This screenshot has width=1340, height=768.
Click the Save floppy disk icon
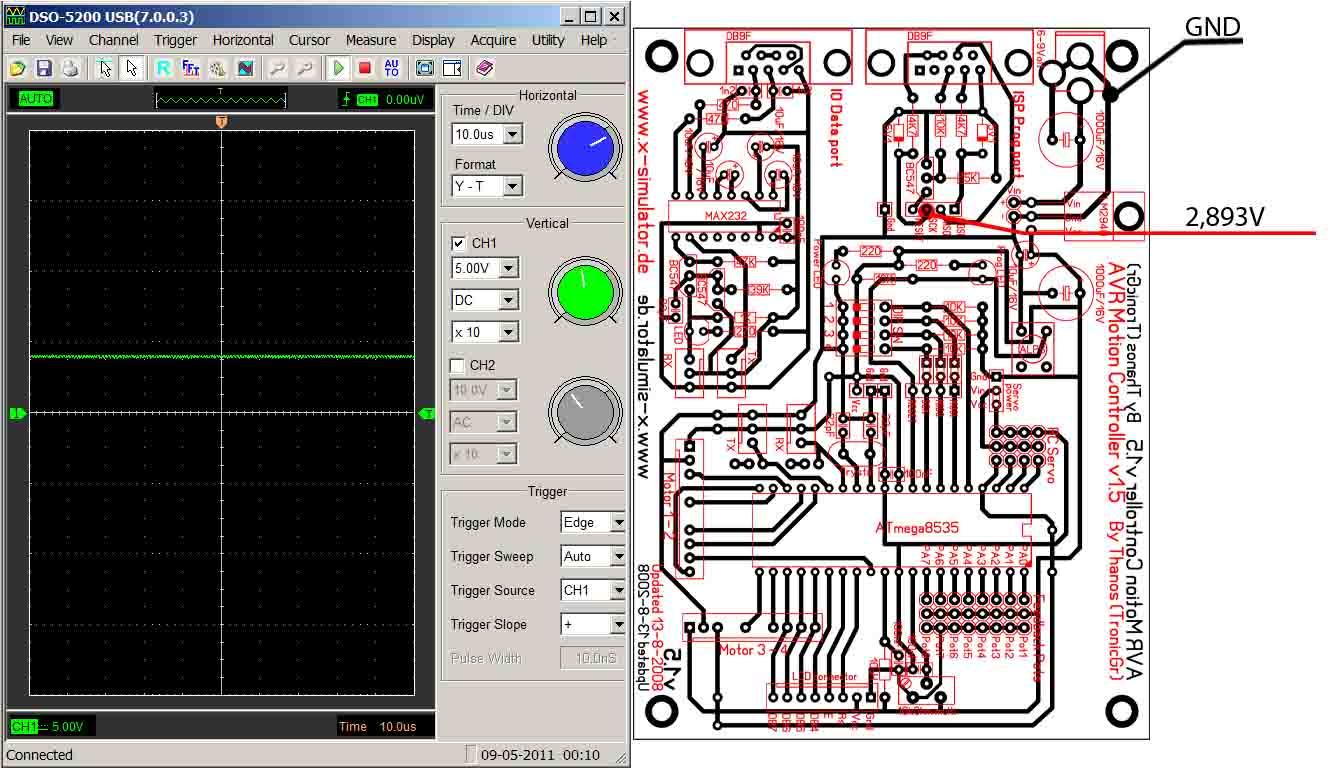pyautogui.click(x=43, y=68)
